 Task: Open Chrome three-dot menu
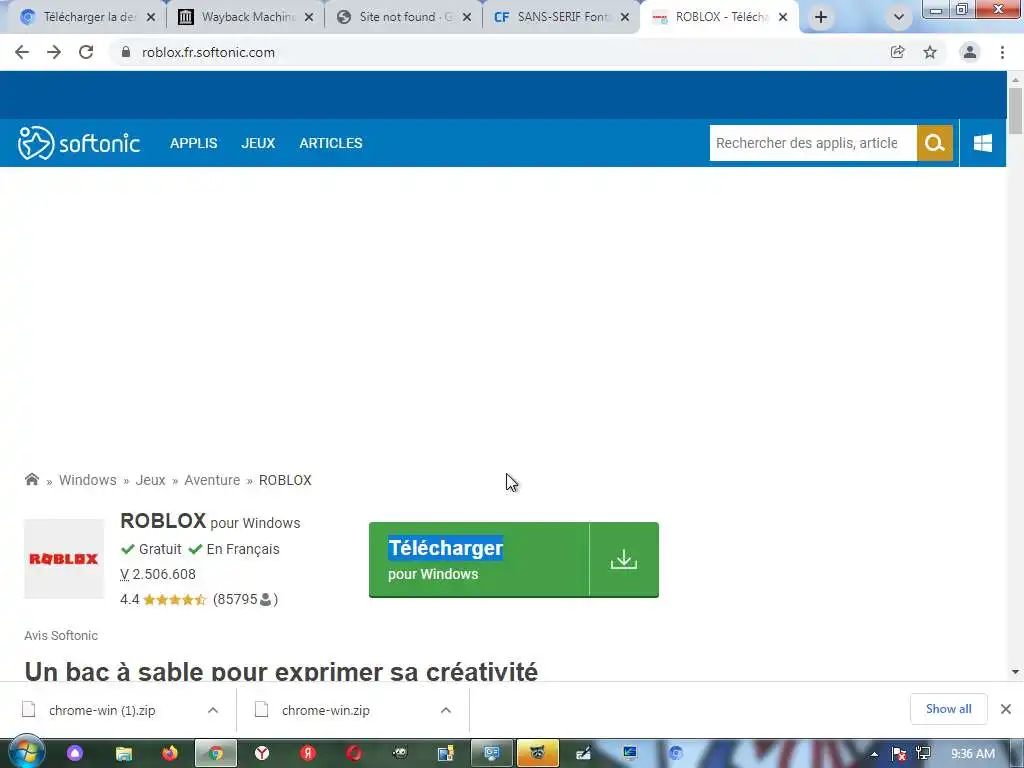click(1002, 52)
